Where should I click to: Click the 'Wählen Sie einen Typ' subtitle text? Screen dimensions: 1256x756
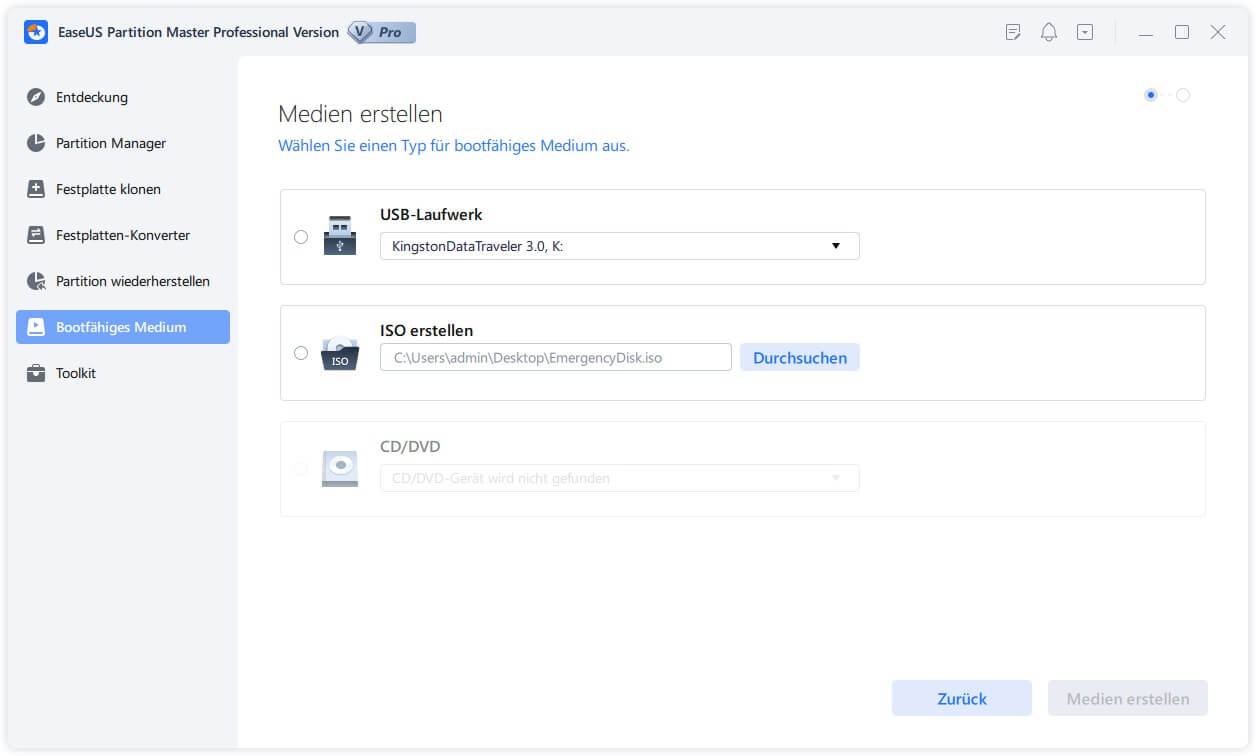tap(454, 146)
